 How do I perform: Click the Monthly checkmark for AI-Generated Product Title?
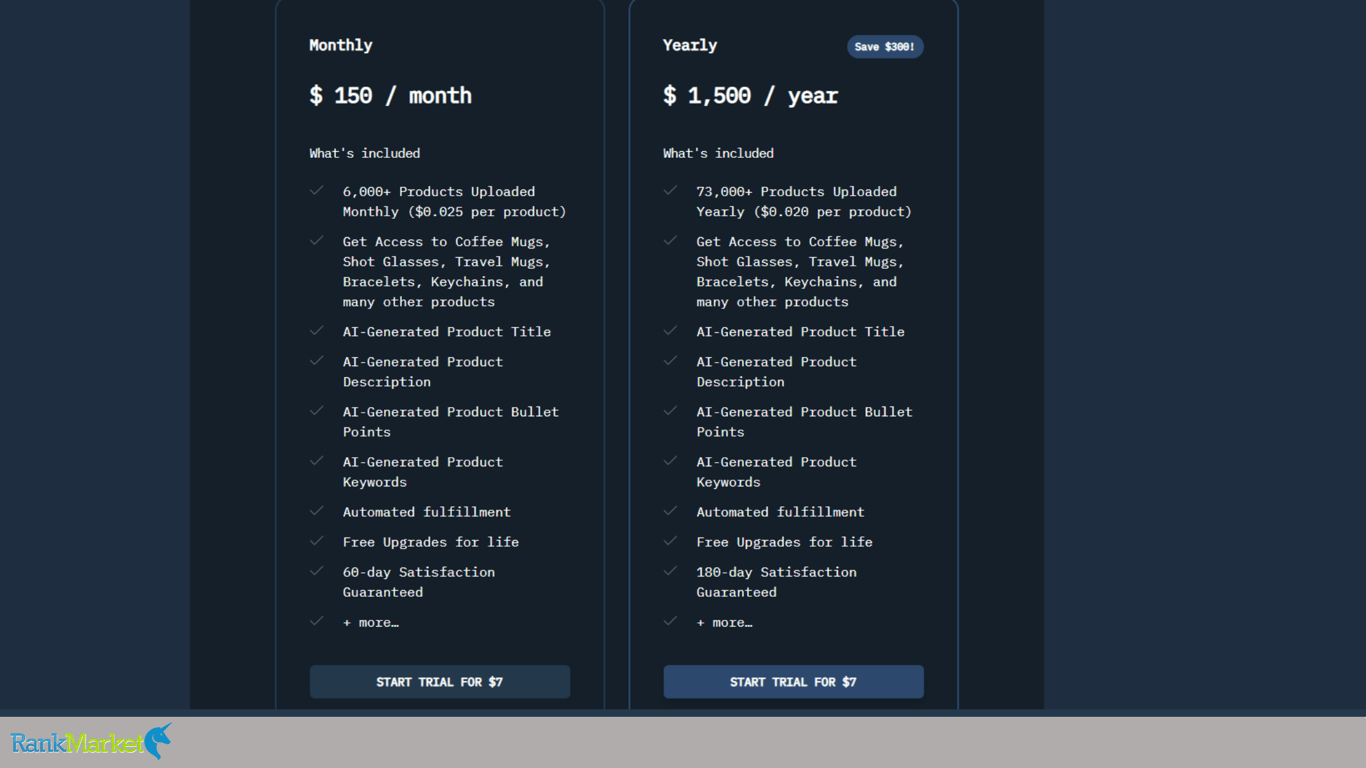point(317,330)
